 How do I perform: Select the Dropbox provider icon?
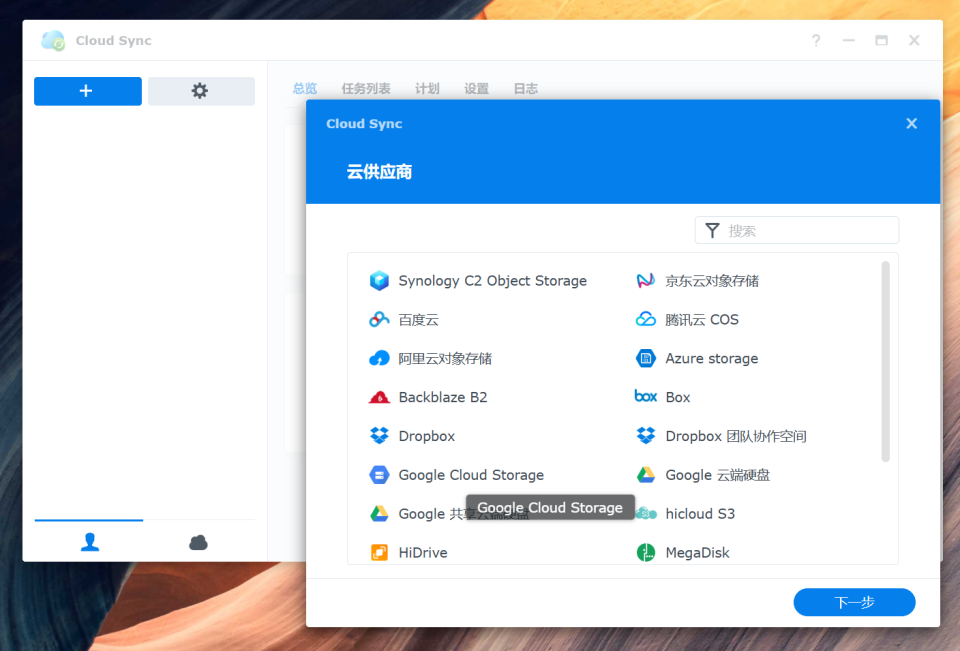(x=379, y=436)
